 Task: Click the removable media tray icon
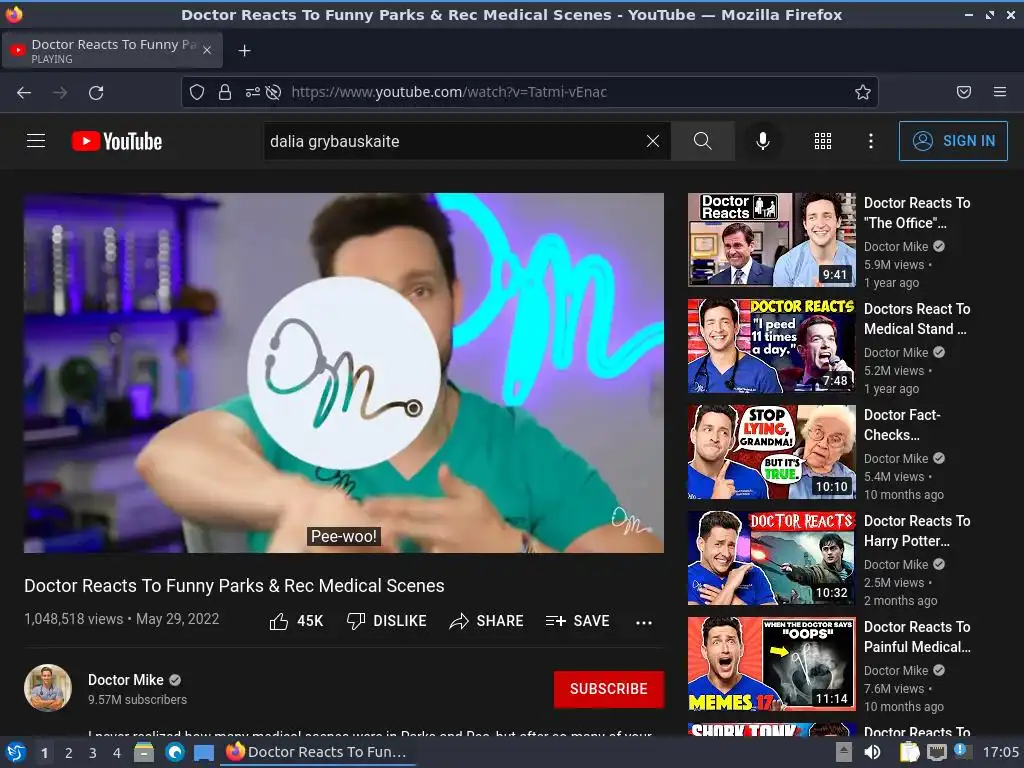pyautogui.click(x=844, y=752)
